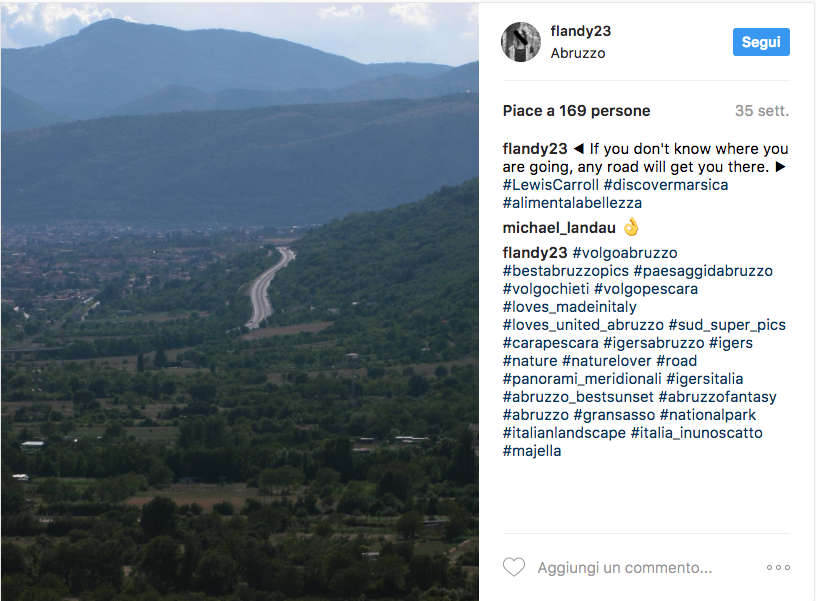Click the 35 sett. post timestamp
Screen dimensions: 816x601
[x=762, y=111]
